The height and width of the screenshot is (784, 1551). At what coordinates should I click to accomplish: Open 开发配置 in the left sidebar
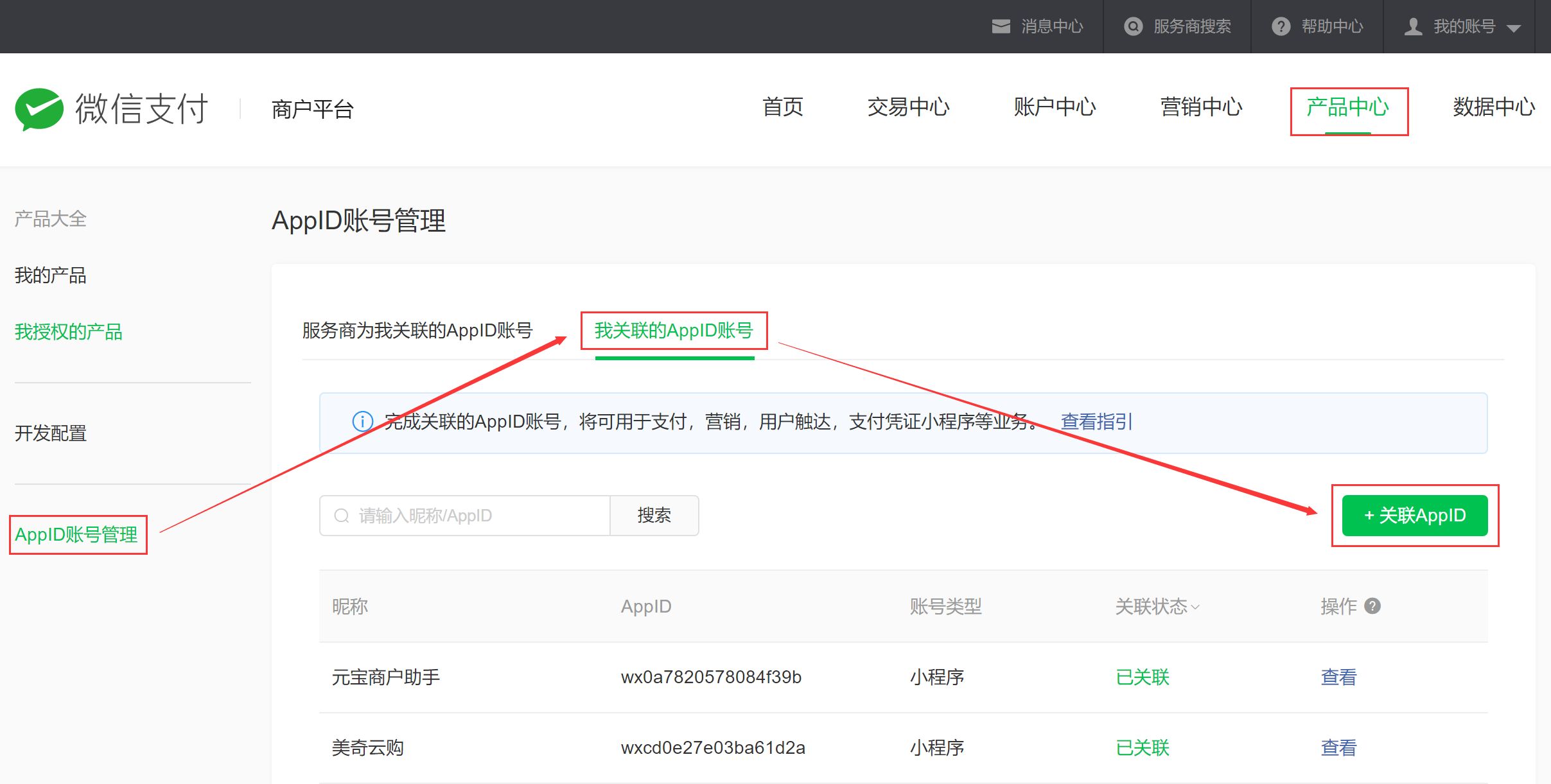51,433
